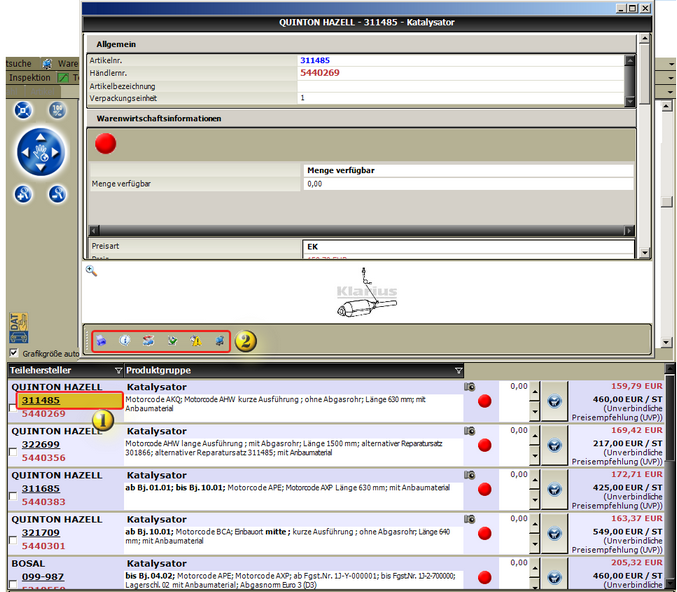Open article link 311485 in list
The image size is (677, 592).
click(x=41, y=400)
